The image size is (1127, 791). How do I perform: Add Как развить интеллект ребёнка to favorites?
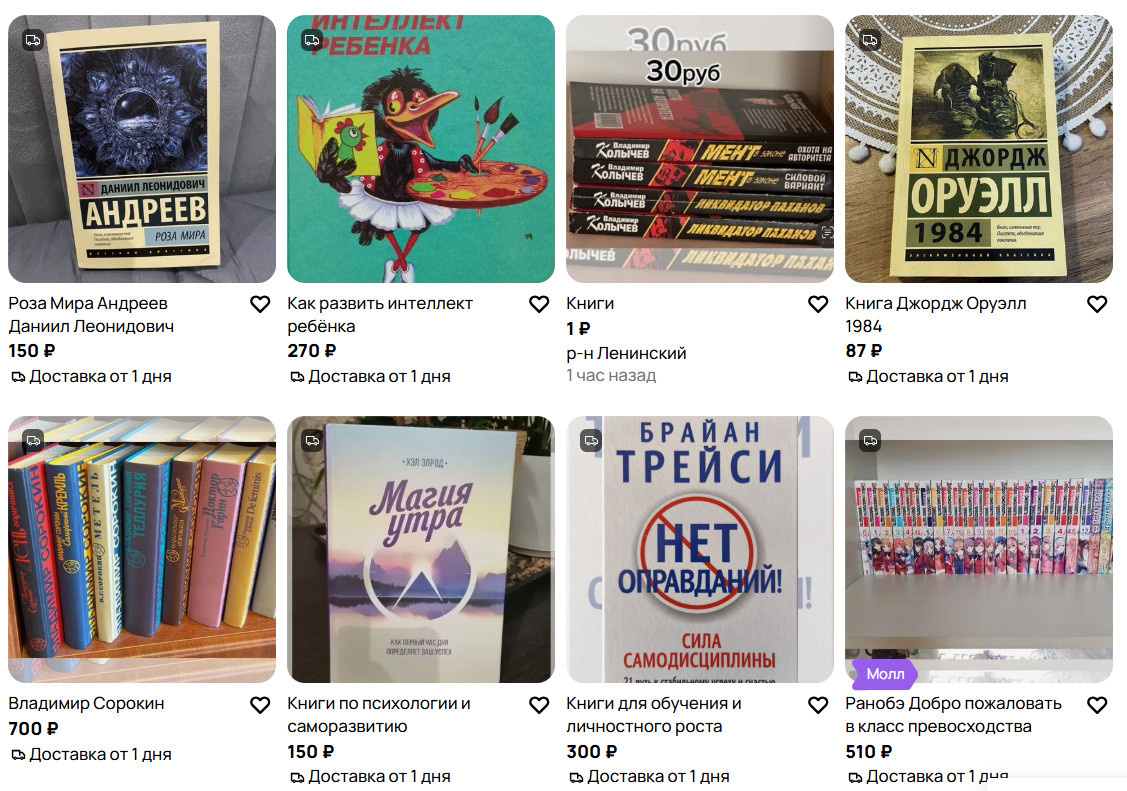tap(539, 305)
